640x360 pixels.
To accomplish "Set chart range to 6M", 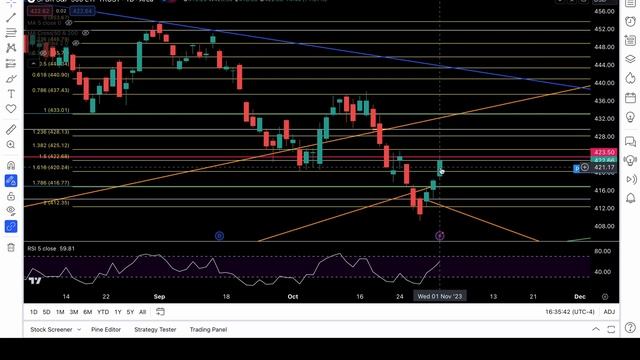I will (x=88, y=312).
